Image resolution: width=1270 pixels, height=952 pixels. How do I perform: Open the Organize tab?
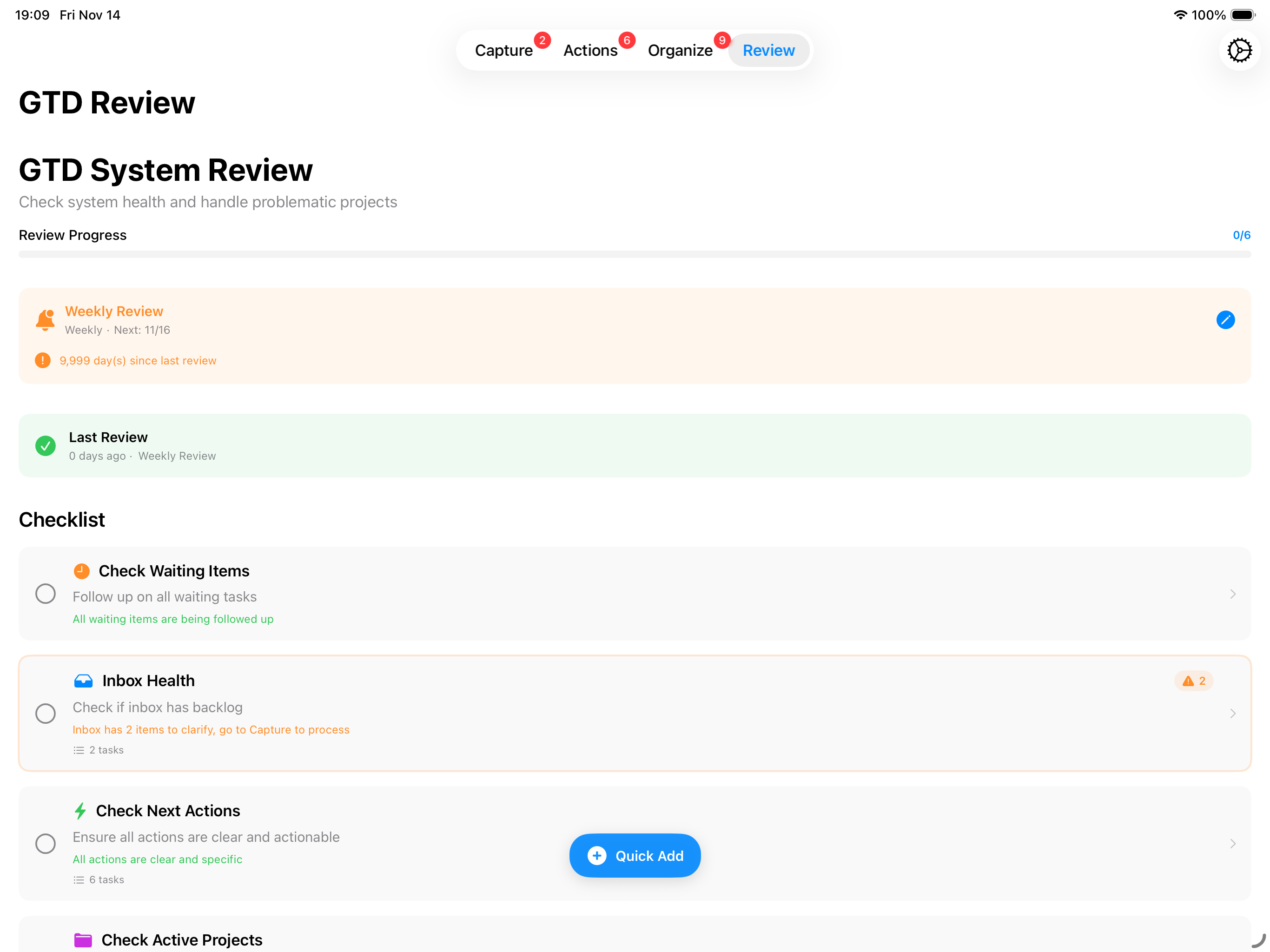coord(681,50)
